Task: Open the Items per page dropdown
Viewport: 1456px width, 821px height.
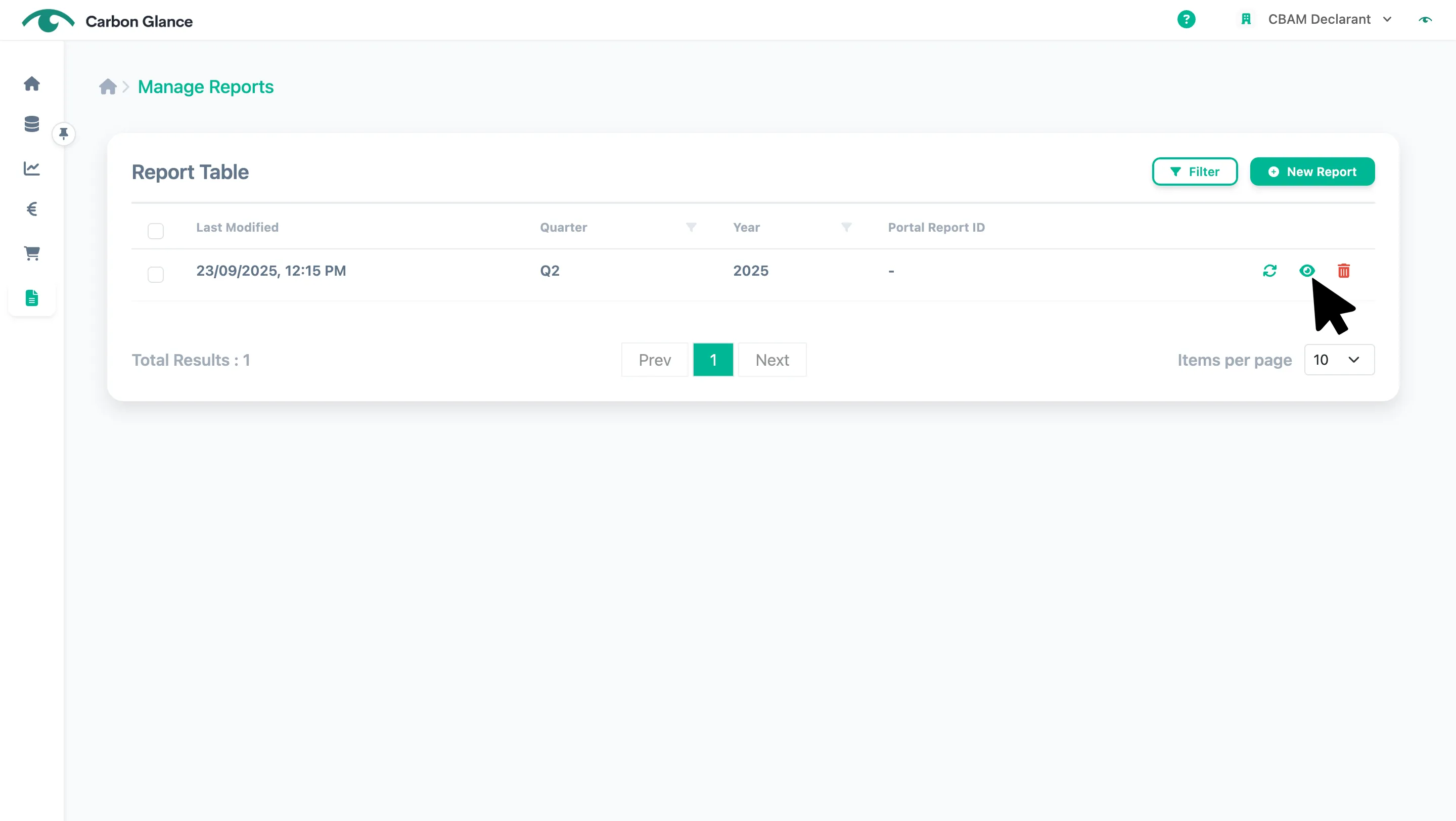Action: (1339, 360)
